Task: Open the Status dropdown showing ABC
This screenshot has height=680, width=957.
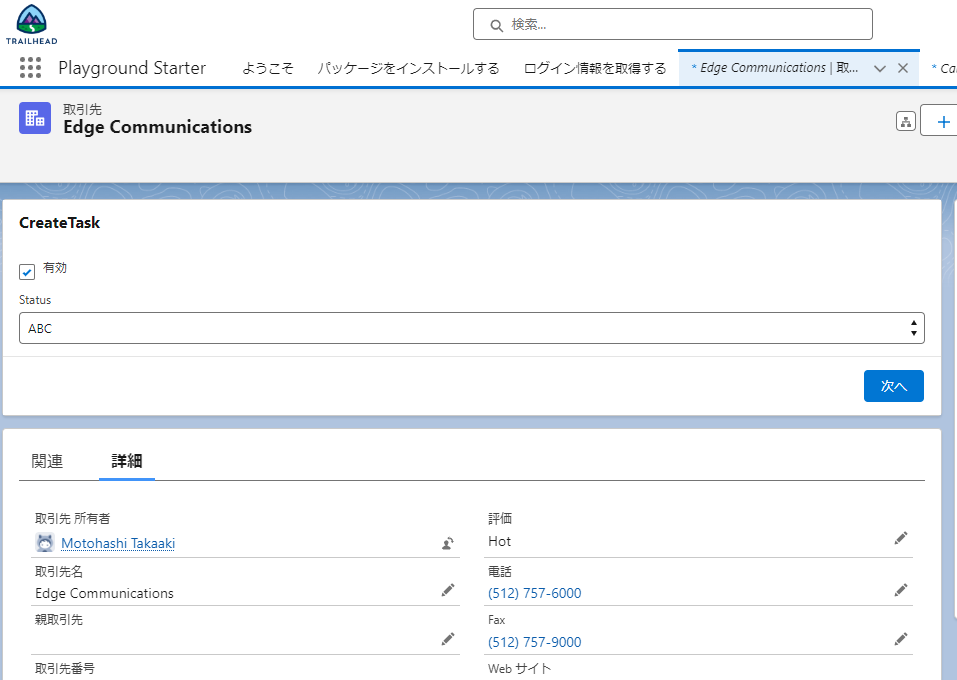Action: point(472,328)
